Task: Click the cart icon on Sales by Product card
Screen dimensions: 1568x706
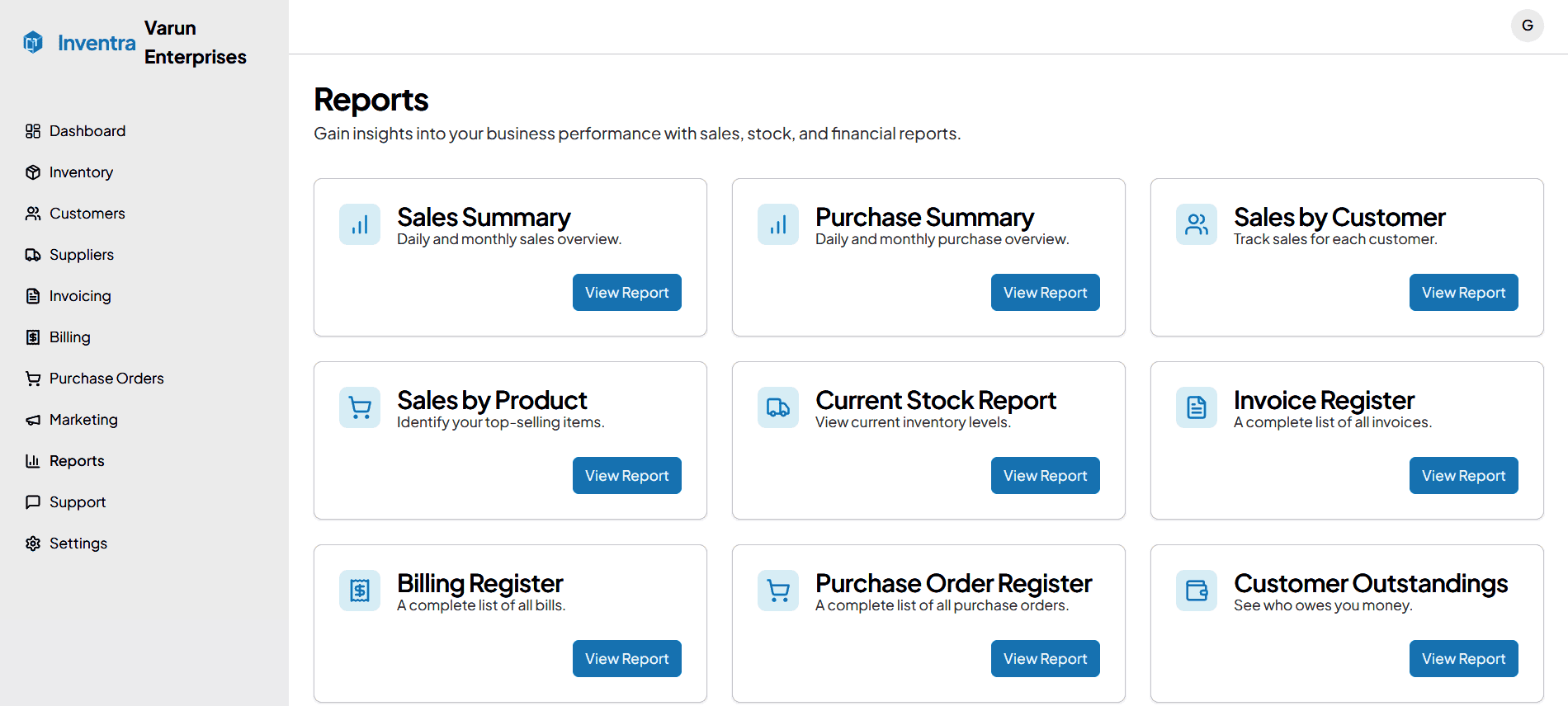Action: (x=360, y=407)
